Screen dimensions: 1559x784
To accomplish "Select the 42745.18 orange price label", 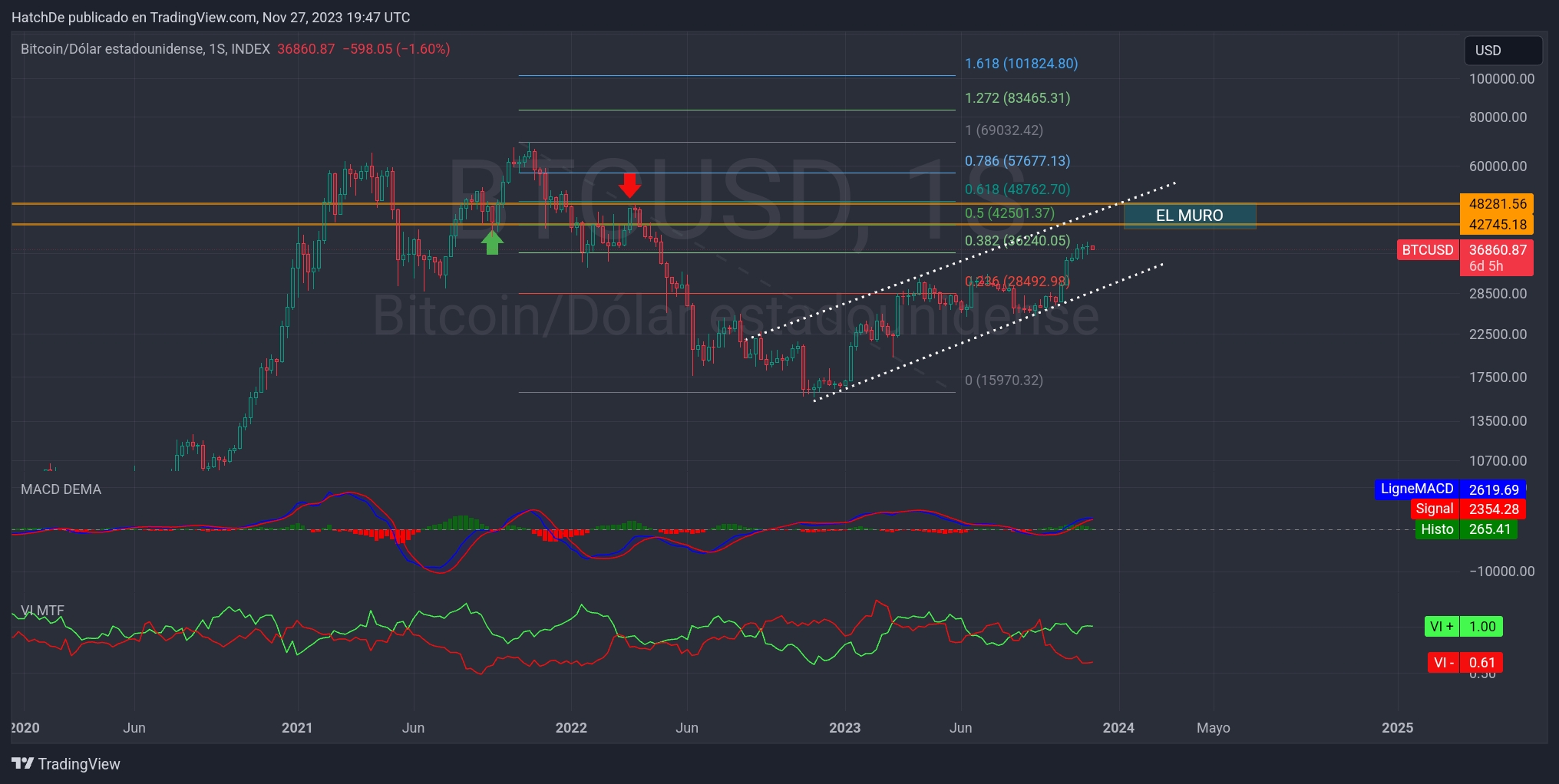I will (1497, 225).
